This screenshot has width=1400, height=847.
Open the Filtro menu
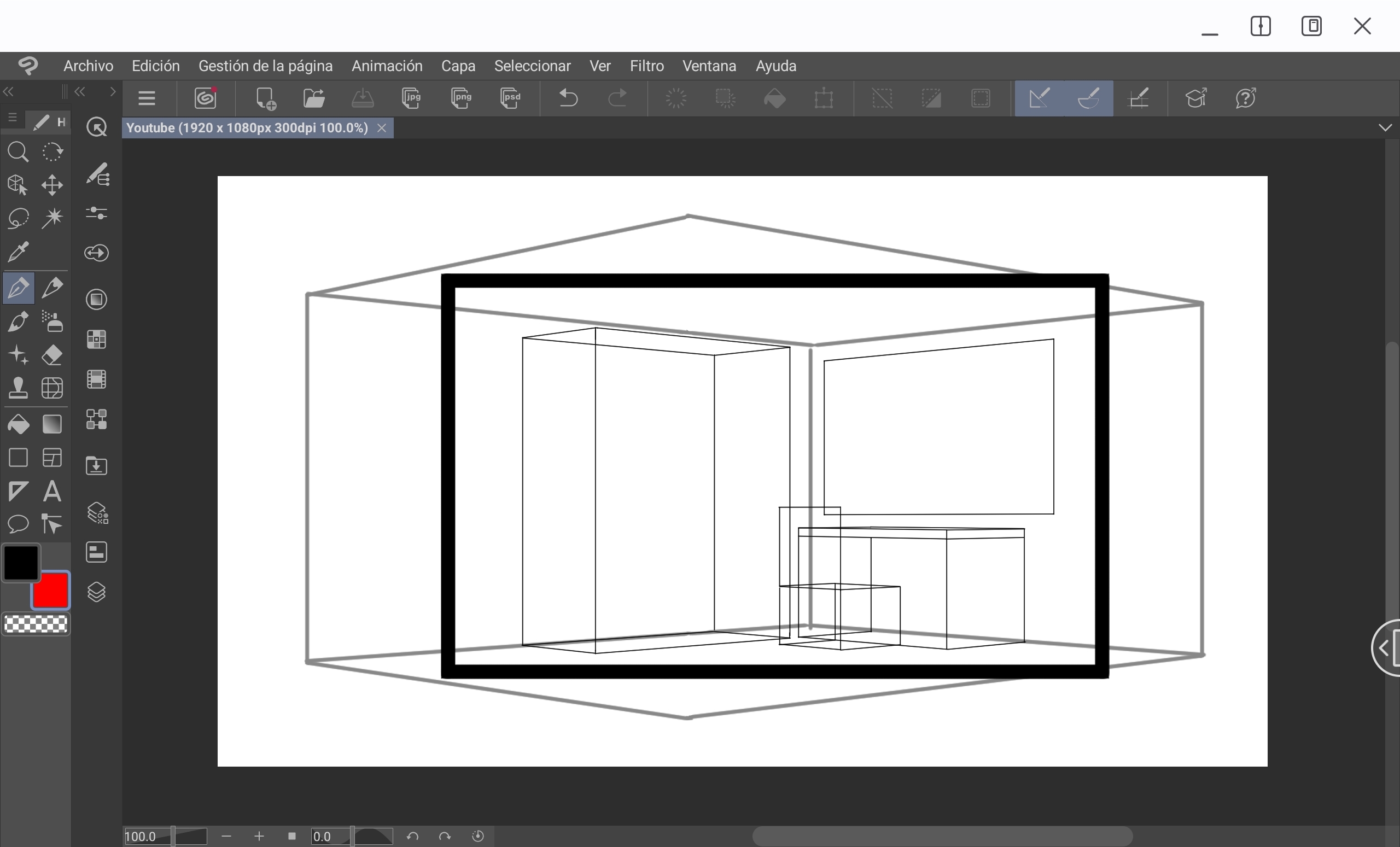(647, 66)
